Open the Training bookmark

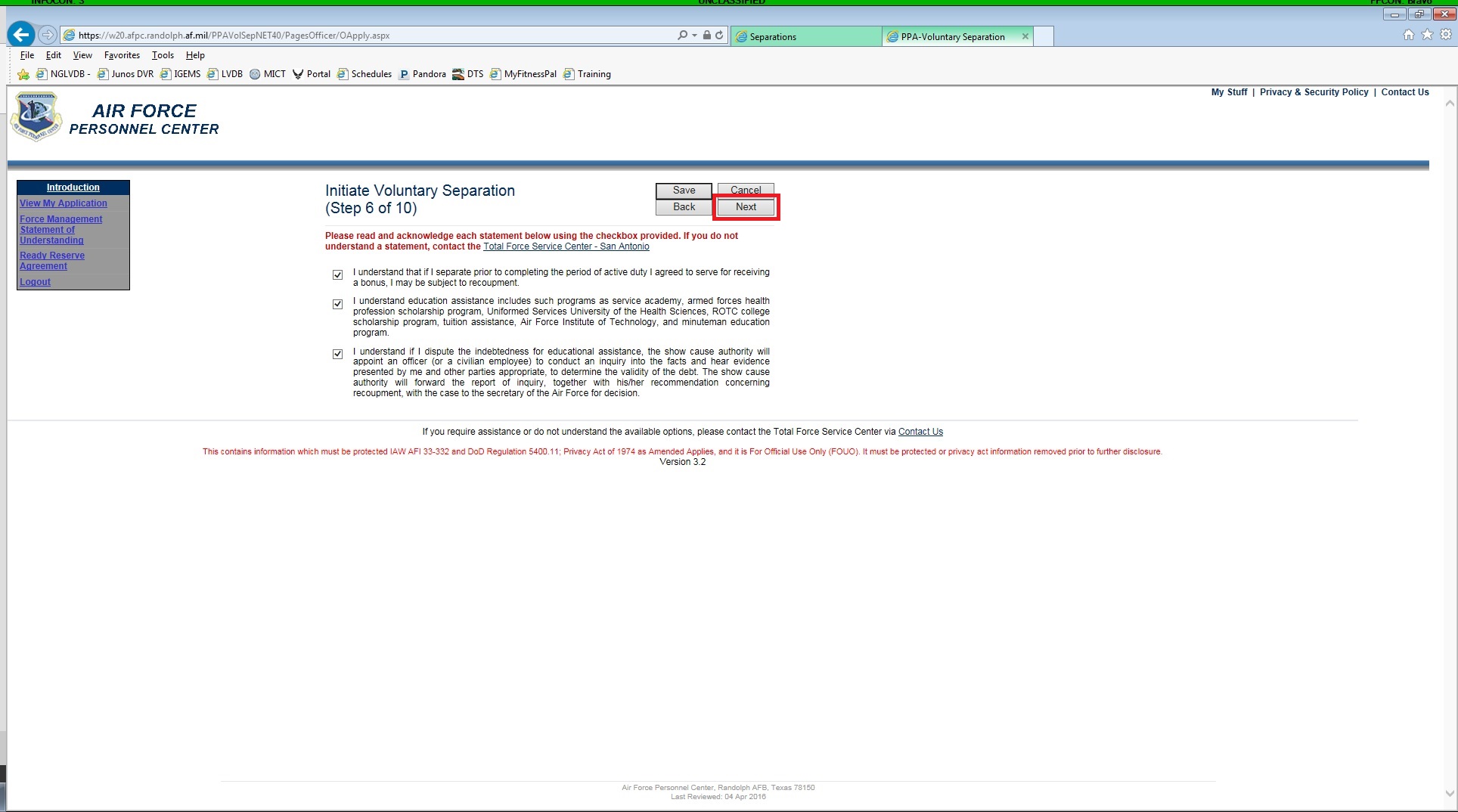(x=587, y=74)
